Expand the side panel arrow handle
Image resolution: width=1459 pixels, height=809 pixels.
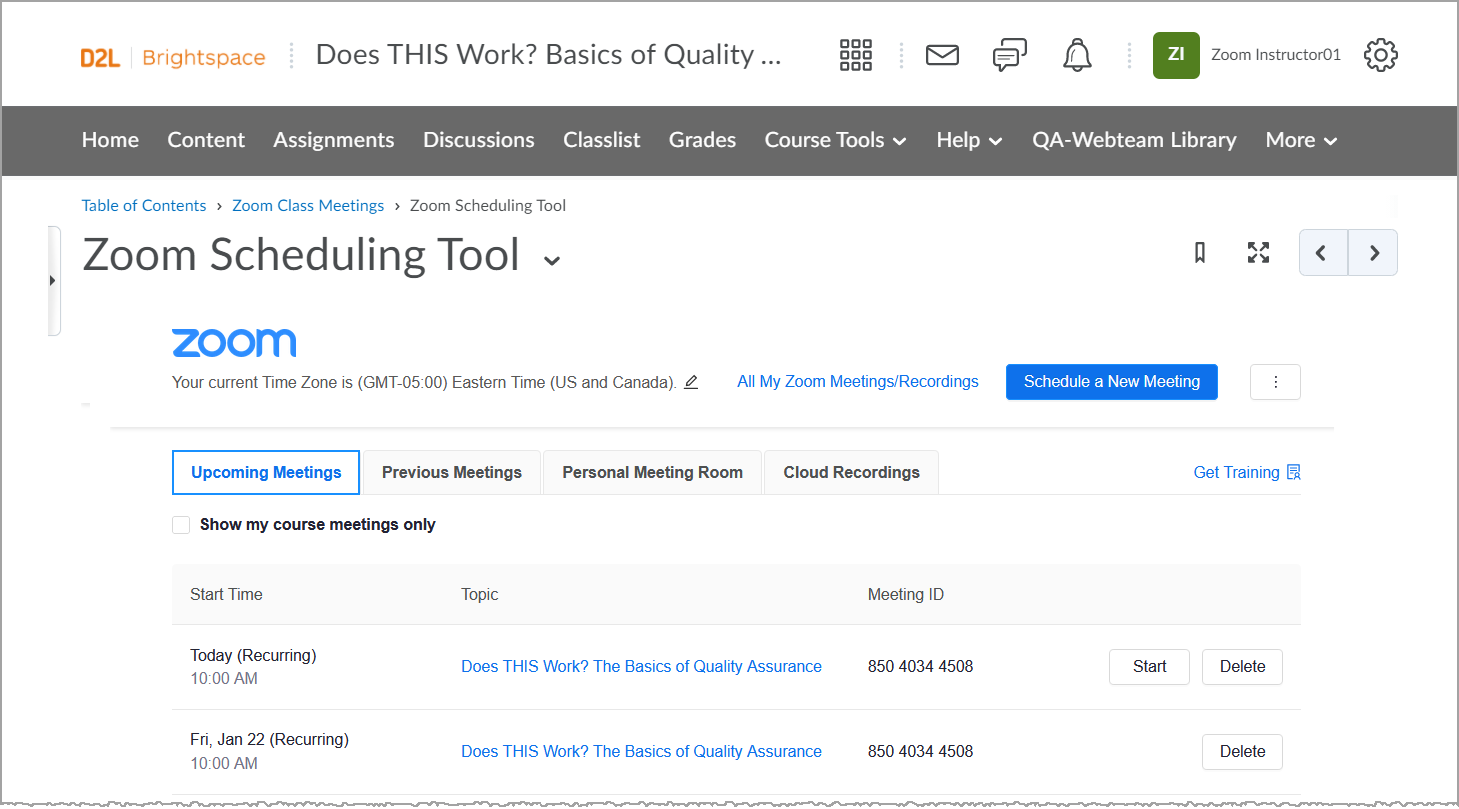53,281
